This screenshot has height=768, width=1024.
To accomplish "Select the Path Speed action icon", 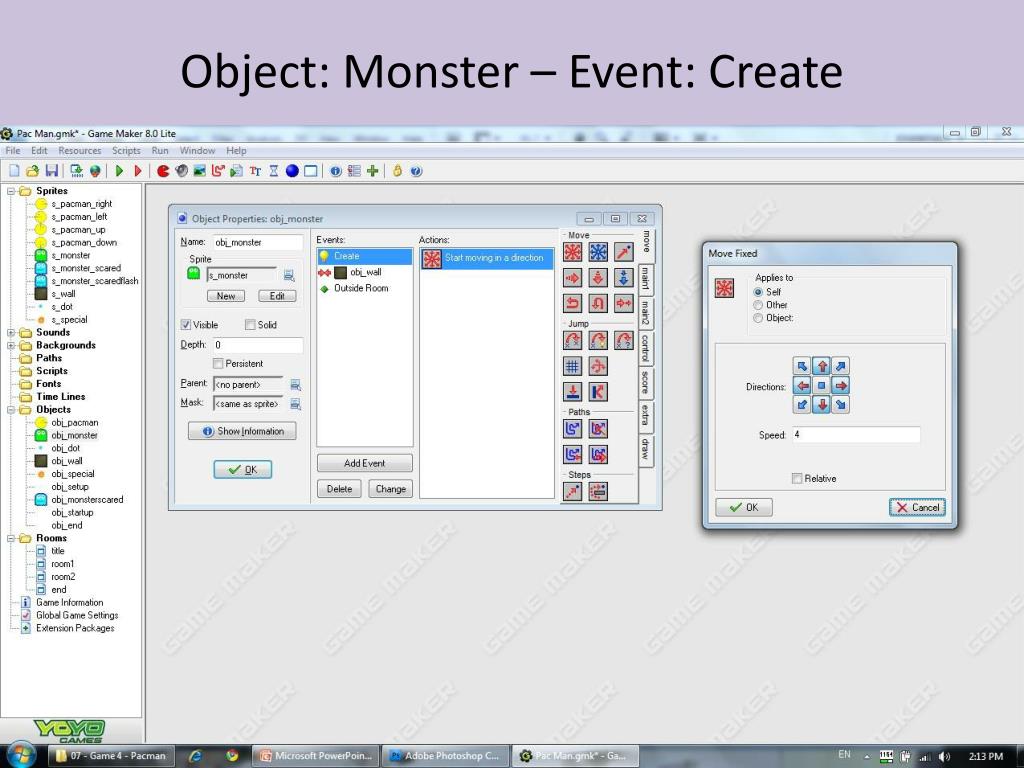I will (x=598, y=454).
